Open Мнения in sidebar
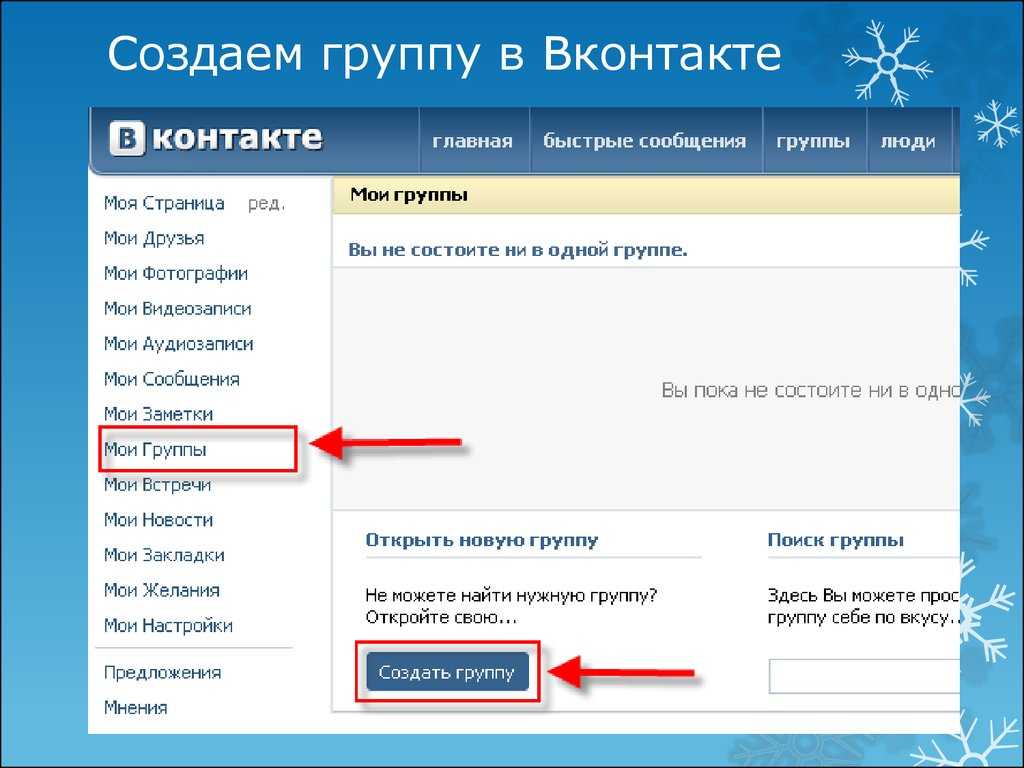This screenshot has width=1024, height=768. coord(136,707)
